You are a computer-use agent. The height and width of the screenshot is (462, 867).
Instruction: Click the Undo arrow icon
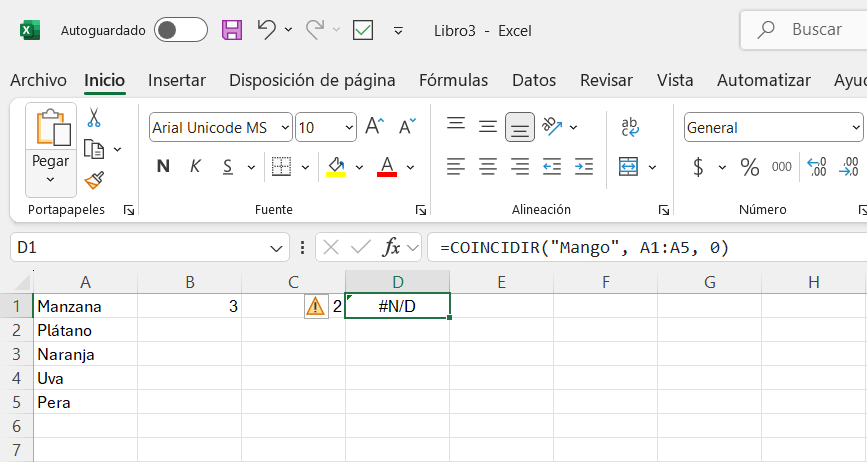coord(267,30)
